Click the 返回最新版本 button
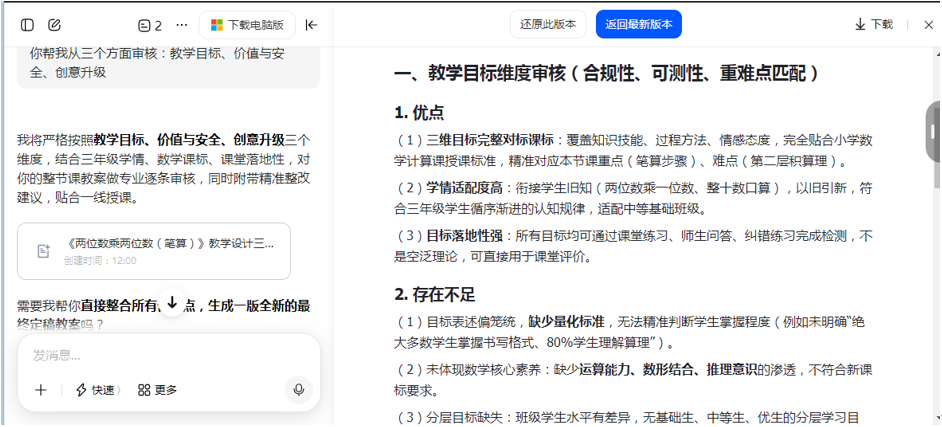This screenshot has width=942, height=427. click(638, 25)
